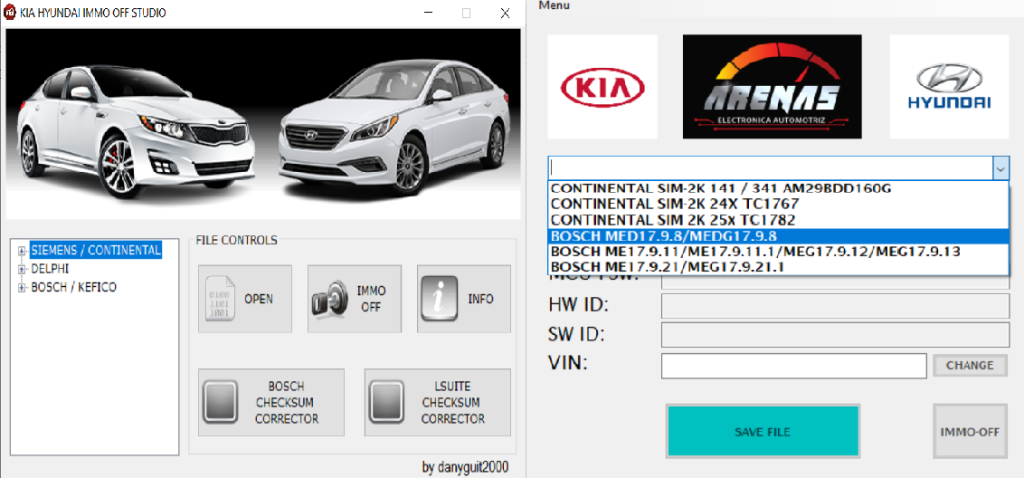This screenshot has width=1024, height=478.
Task: Select the SIEMENS / CONTINENTAL tree item
Action: [x=96, y=250]
